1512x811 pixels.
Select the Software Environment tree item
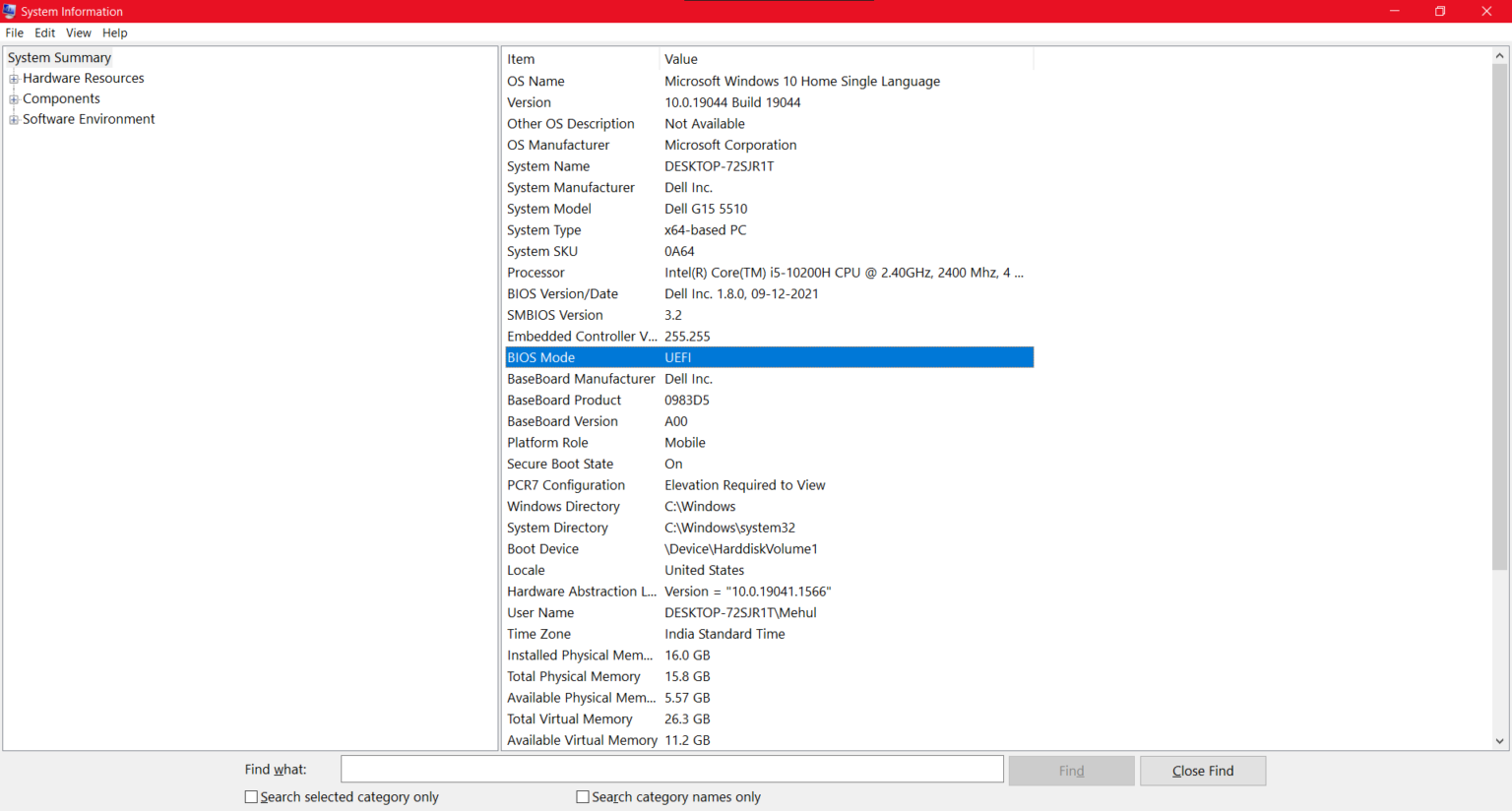[x=89, y=120]
